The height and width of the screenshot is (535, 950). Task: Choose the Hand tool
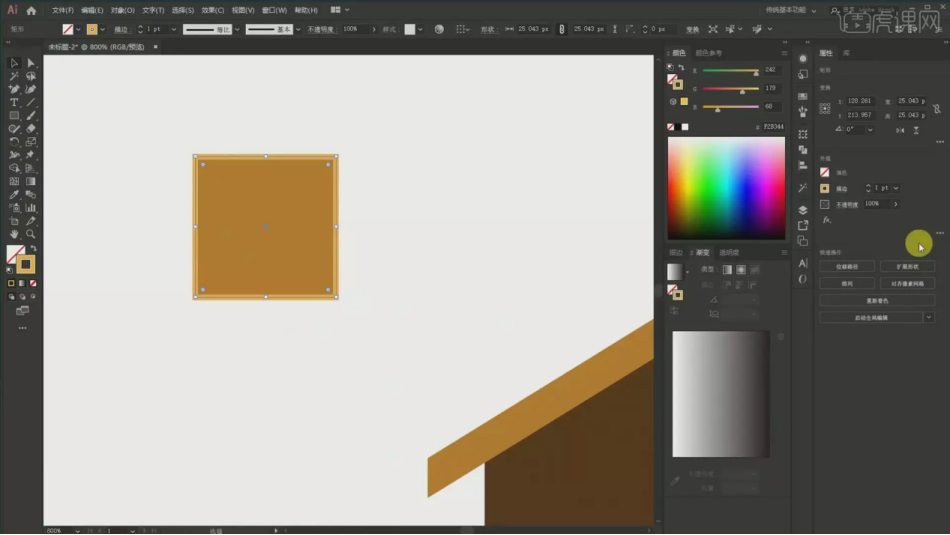pyautogui.click(x=14, y=234)
